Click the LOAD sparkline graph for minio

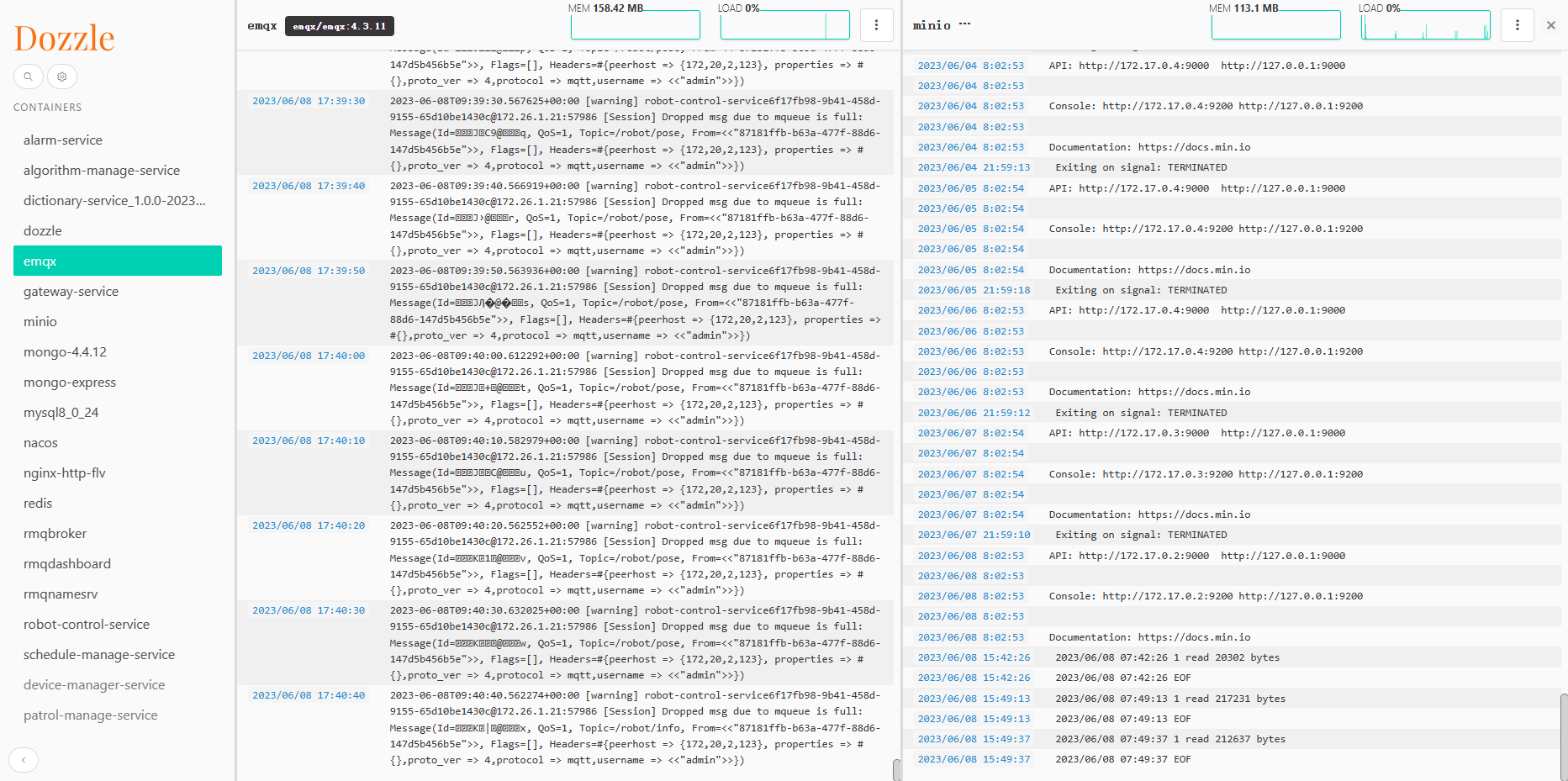coord(1425,24)
